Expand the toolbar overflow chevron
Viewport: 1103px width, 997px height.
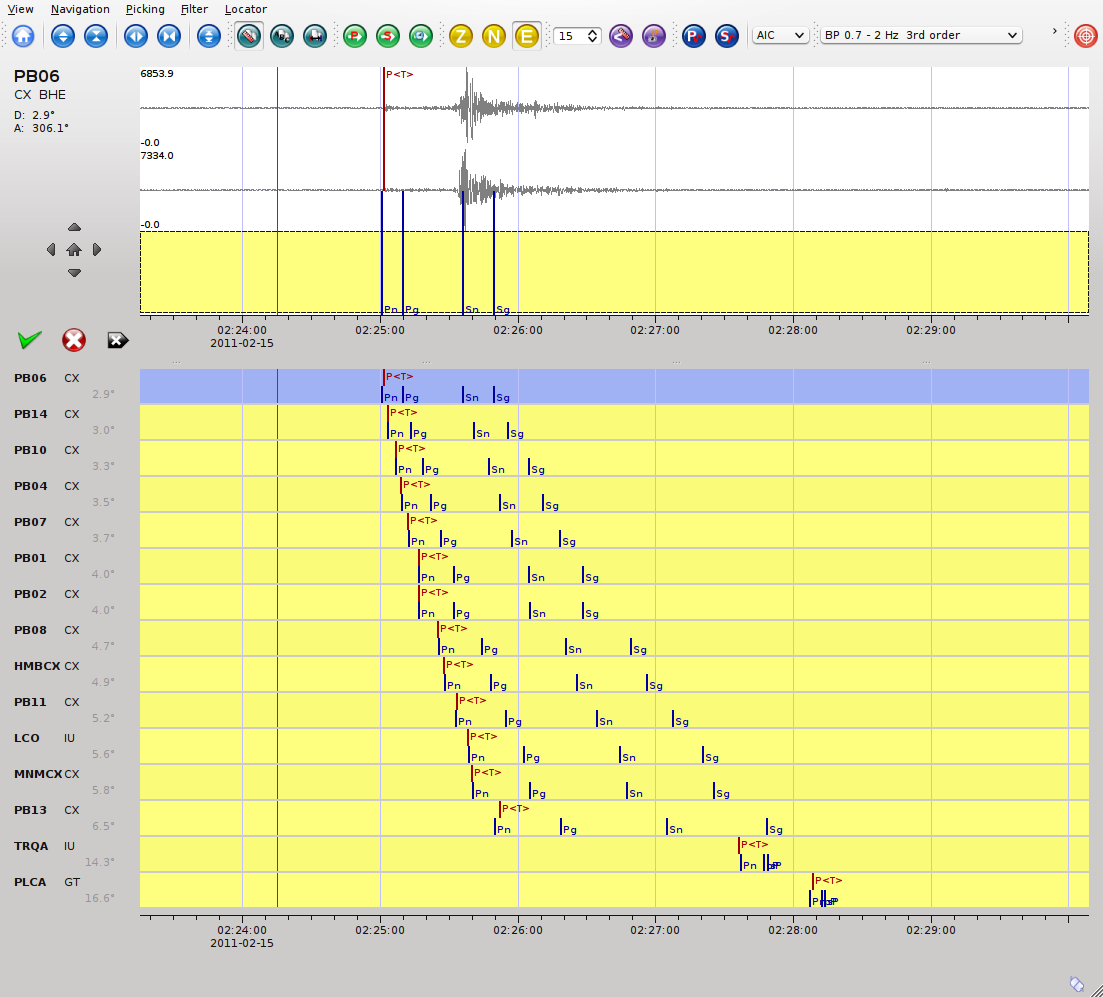pyautogui.click(x=1054, y=32)
